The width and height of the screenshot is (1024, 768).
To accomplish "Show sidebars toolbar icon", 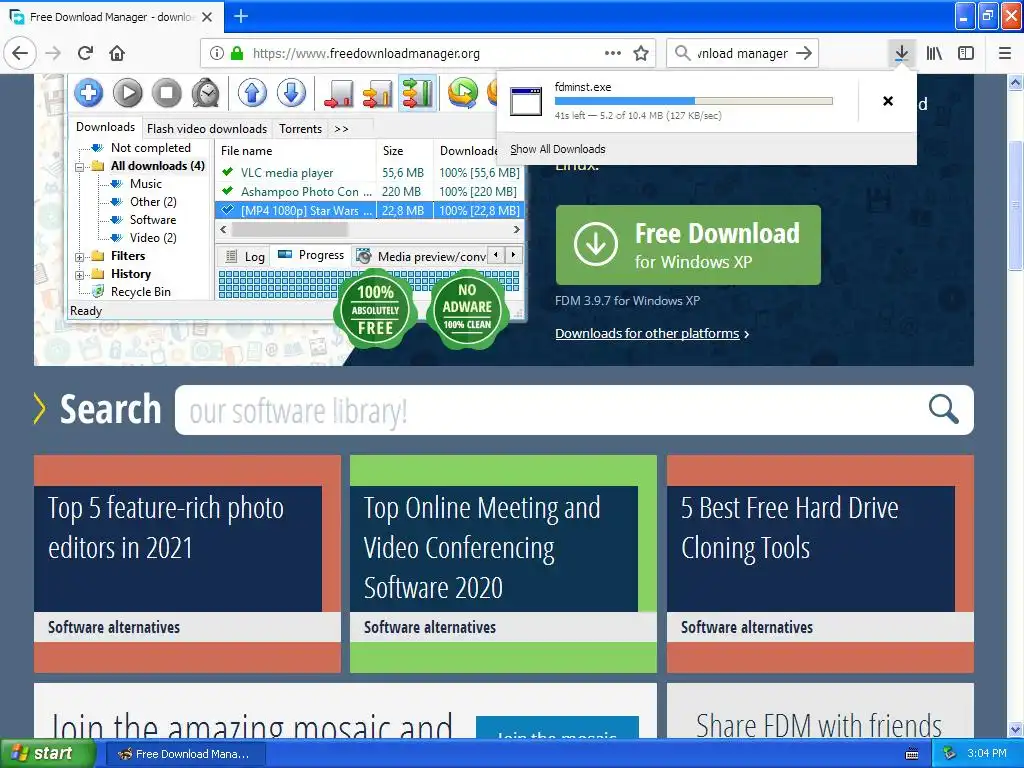I will pyautogui.click(x=966, y=53).
